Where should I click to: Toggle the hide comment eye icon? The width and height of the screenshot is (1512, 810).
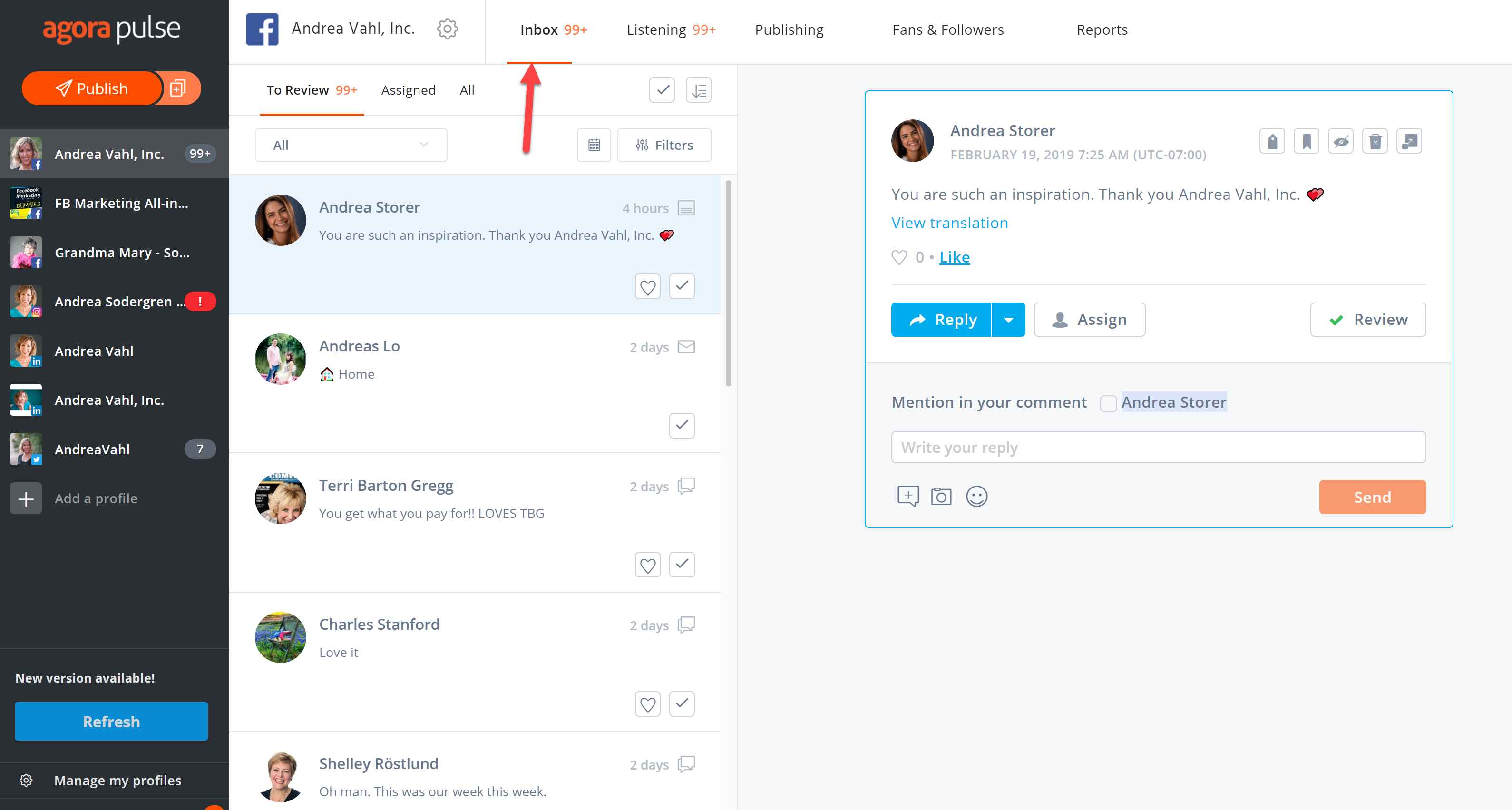pyautogui.click(x=1341, y=141)
